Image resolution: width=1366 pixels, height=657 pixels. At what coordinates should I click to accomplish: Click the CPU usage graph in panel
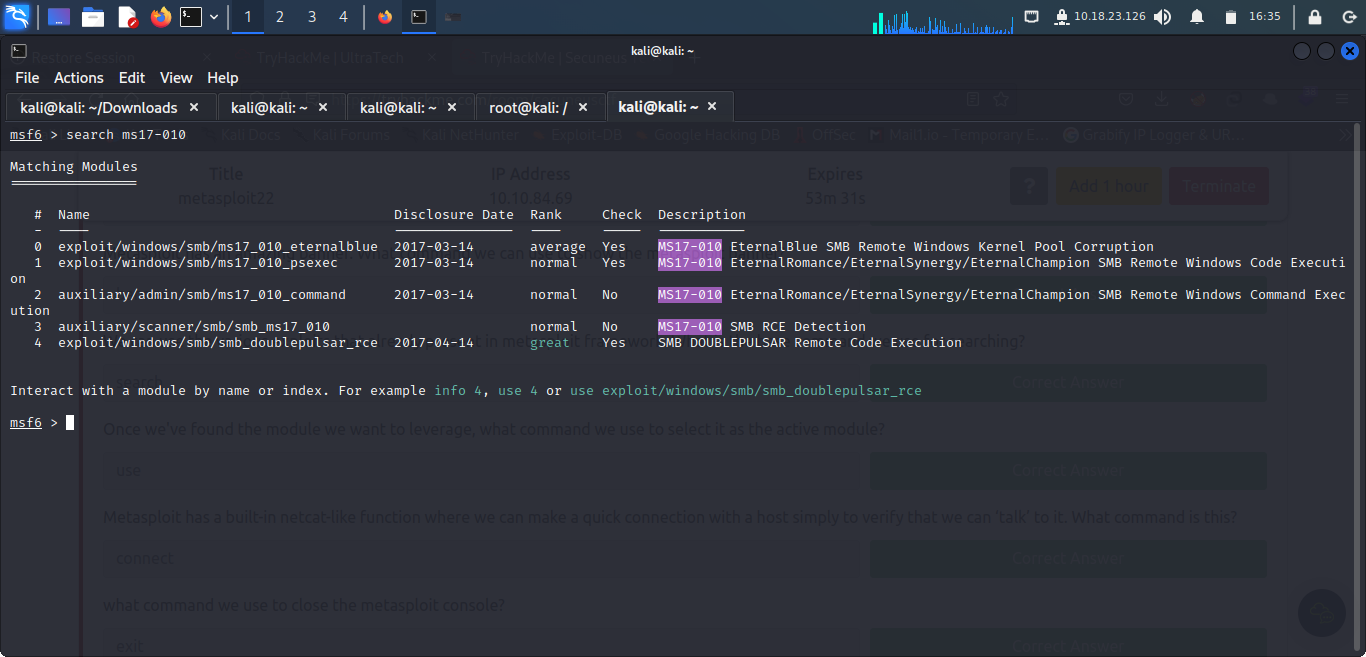pos(944,21)
